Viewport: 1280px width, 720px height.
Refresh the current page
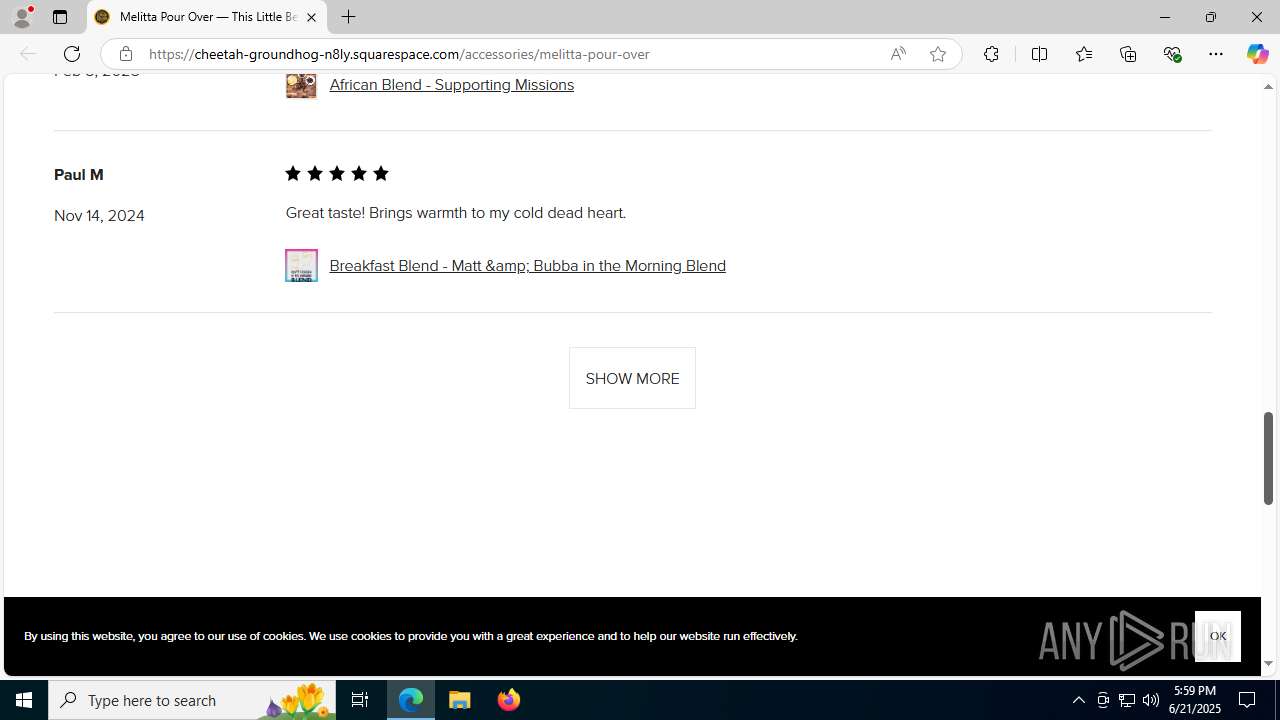coord(72,54)
